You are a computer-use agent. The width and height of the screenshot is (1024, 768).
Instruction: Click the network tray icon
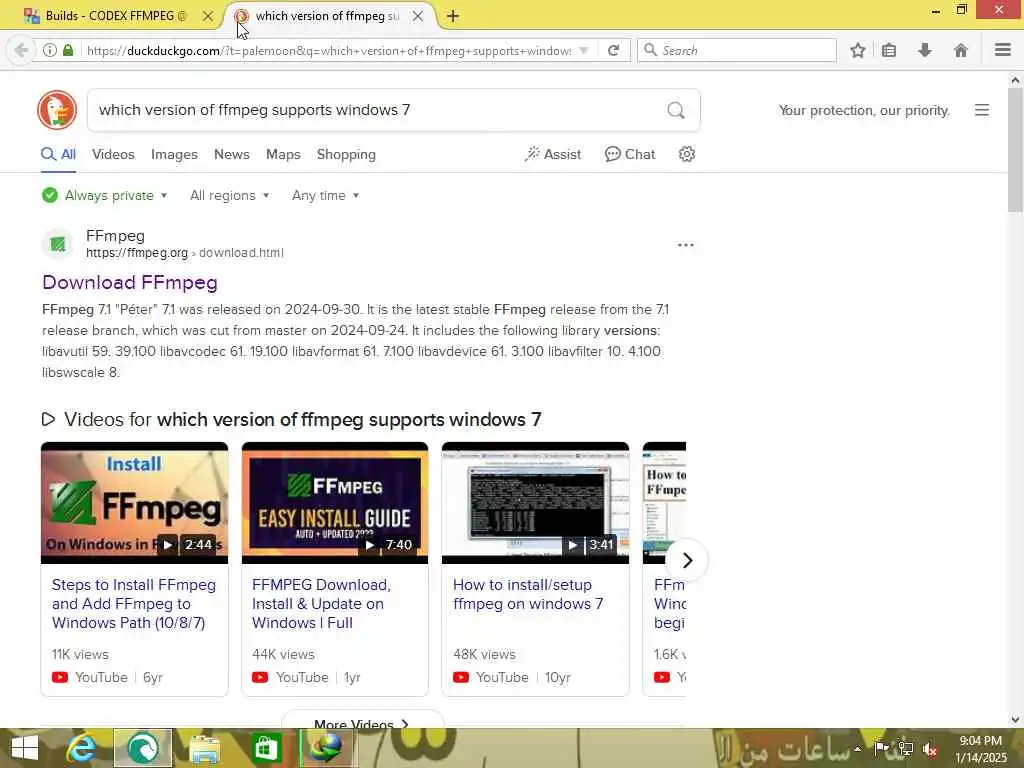tap(906, 749)
